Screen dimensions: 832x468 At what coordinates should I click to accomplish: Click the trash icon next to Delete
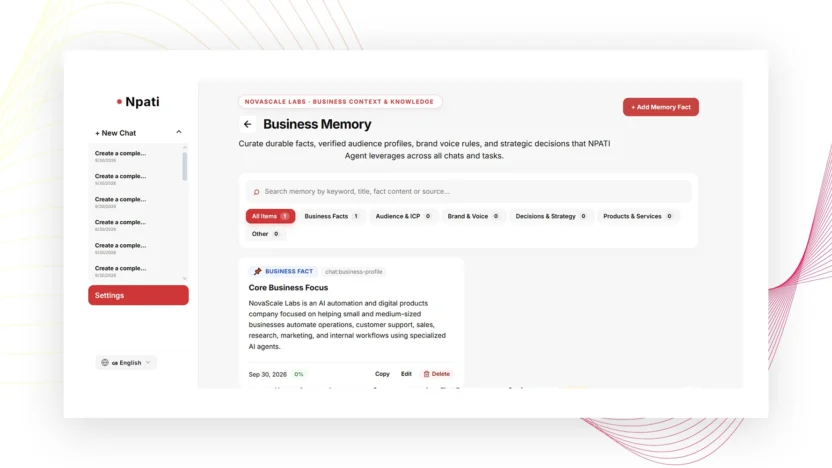pyautogui.click(x=426, y=374)
